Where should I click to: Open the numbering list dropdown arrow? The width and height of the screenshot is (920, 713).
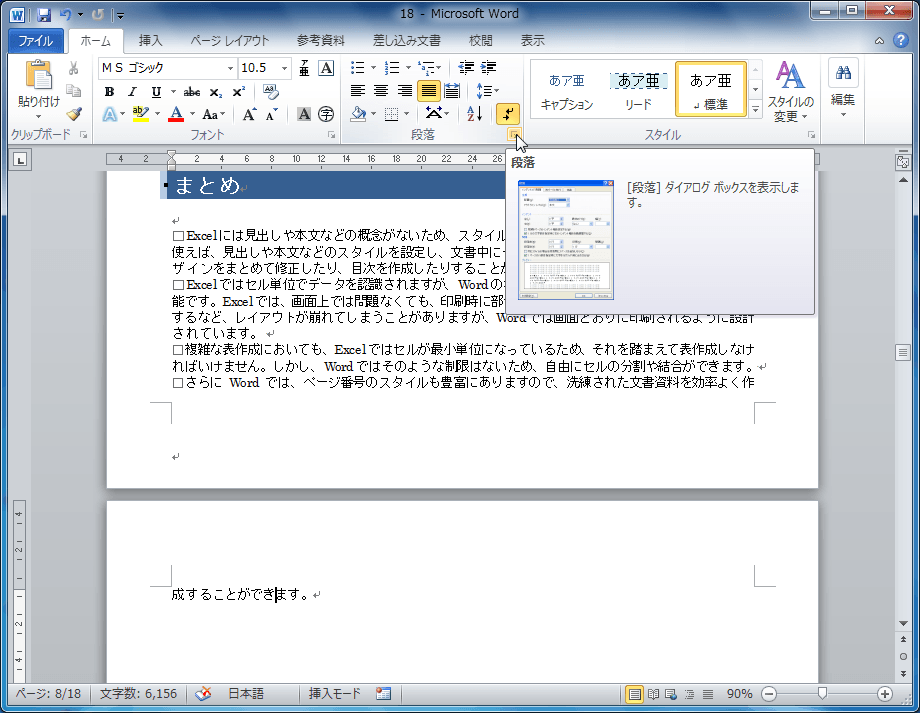(x=408, y=68)
